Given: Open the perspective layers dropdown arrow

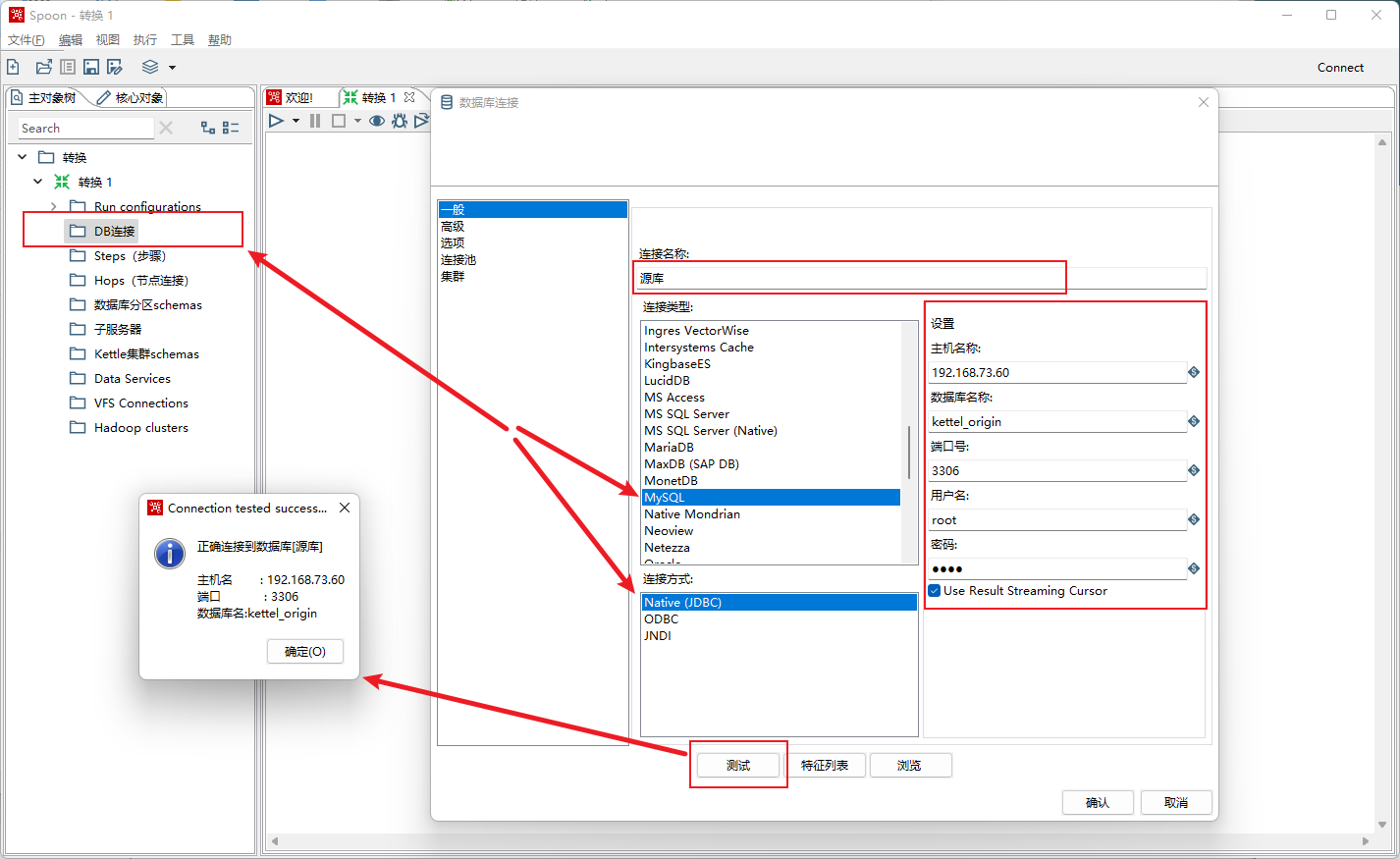Looking at the screenshot, I should 172,68.
